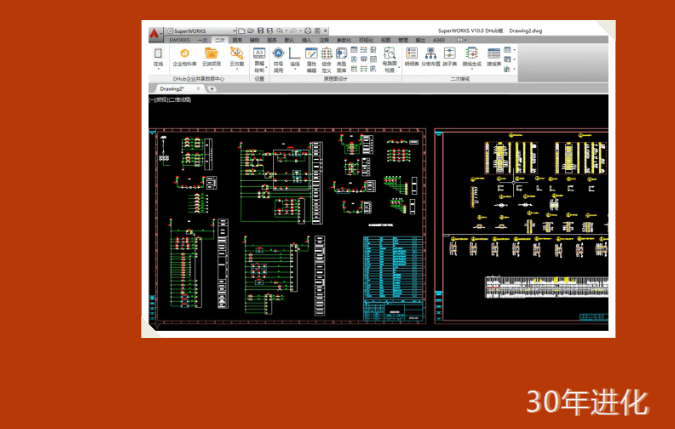This screenshot has height=429, width=675.
Task: Open the 接线表 wiring table icon
Action: pyautogui.click(x=493, y=53)
